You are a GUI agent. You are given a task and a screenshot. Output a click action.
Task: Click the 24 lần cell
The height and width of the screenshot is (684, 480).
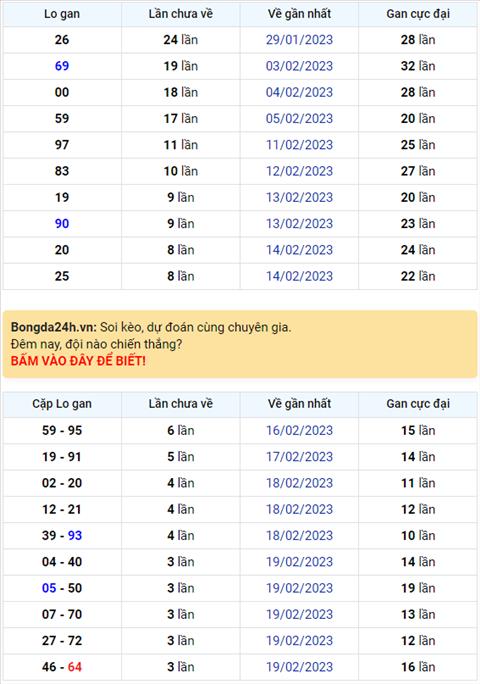tap(181, 40)
